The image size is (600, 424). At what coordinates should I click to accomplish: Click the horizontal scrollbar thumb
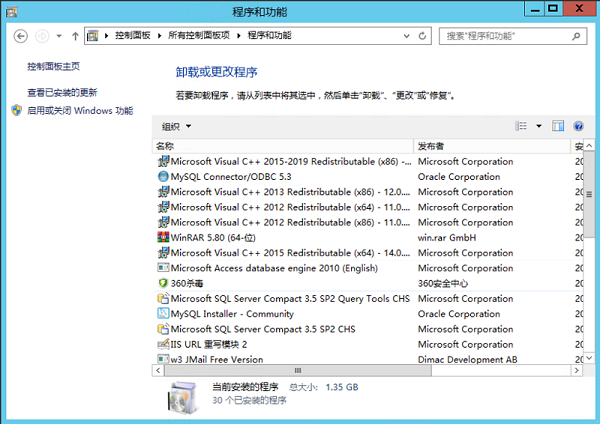[x=298, y=370]
